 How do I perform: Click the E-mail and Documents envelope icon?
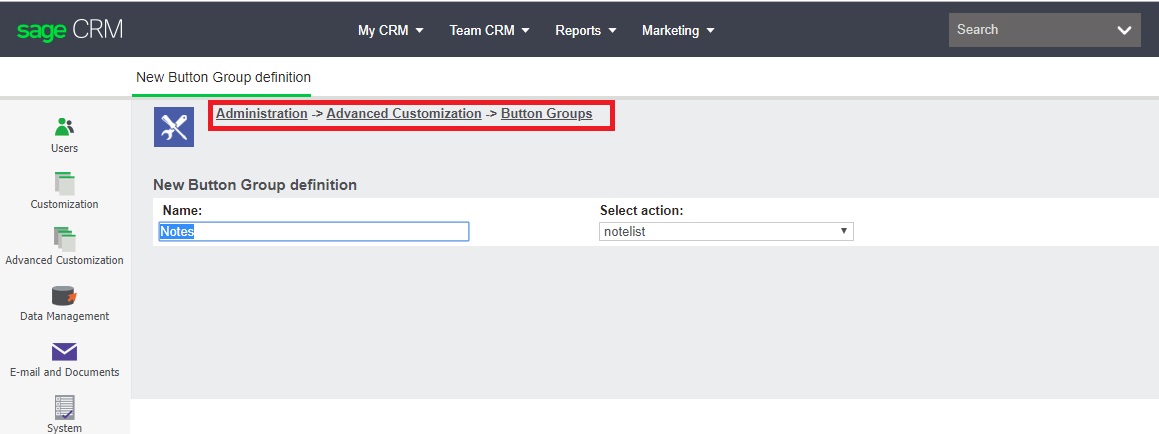[64, 351]
